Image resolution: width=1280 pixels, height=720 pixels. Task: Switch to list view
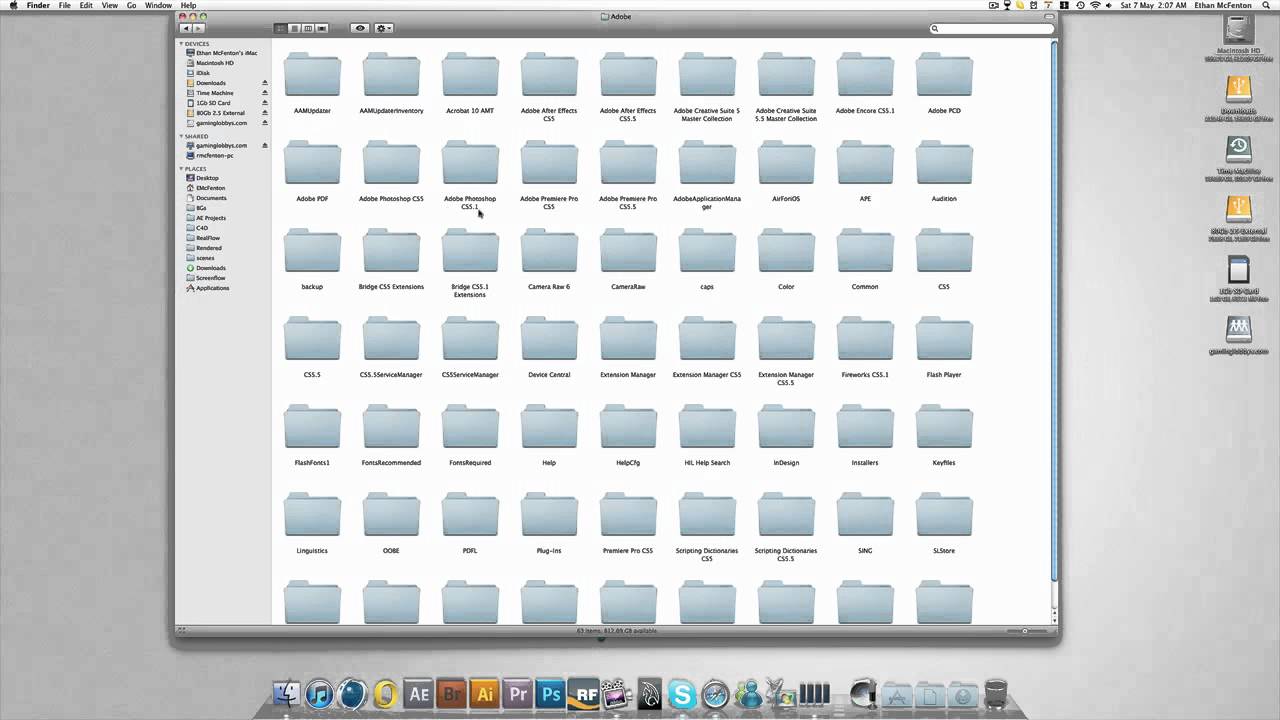coord(294,28)
